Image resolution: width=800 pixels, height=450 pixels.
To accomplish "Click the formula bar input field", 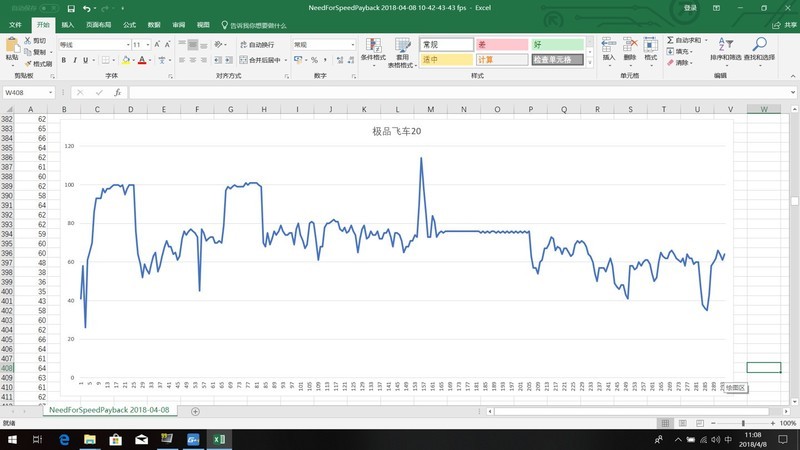I will 459,92.
